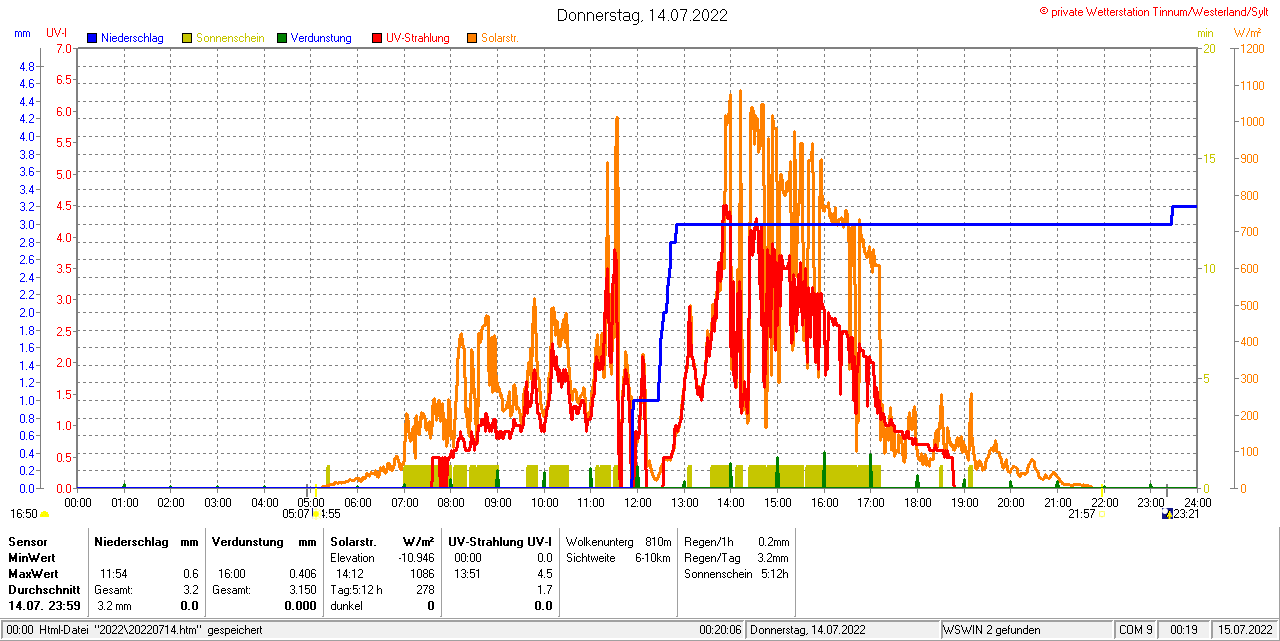The height and width of the screenshot is (641, 1280).
Task: Click the COM 9 status bar panel
Action: [x=1135, y=630]
